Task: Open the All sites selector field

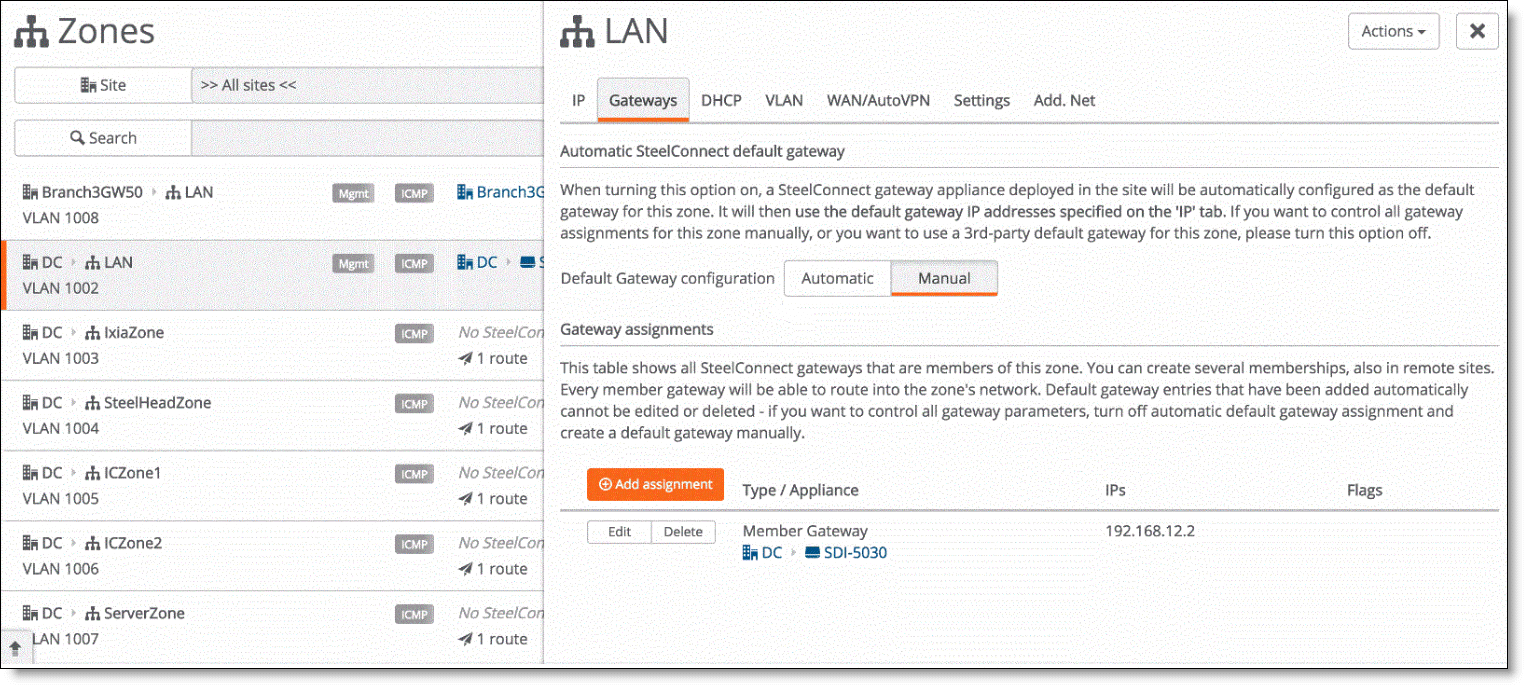Action: pyautogui.click(x=367, y=85)
